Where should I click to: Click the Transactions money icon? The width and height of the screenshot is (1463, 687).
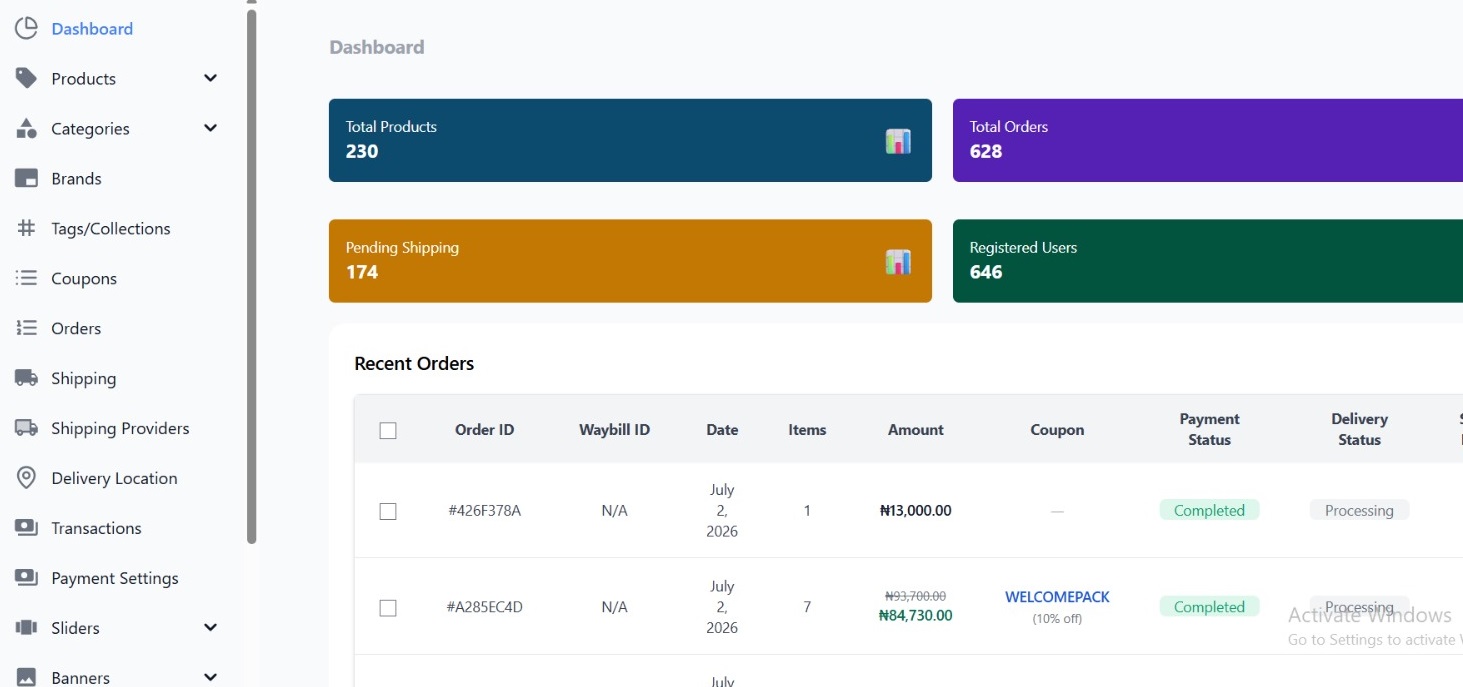[x=26, y=528]
